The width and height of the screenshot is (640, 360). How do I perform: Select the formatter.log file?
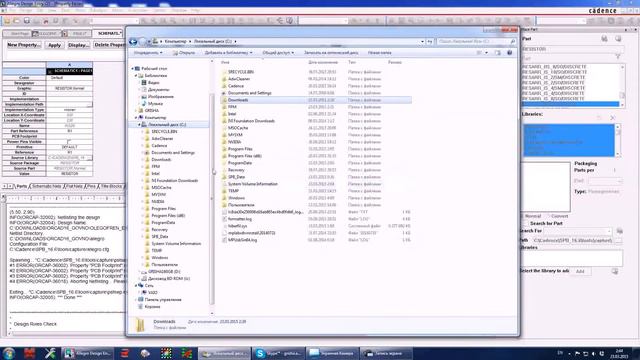click(240, 219)
